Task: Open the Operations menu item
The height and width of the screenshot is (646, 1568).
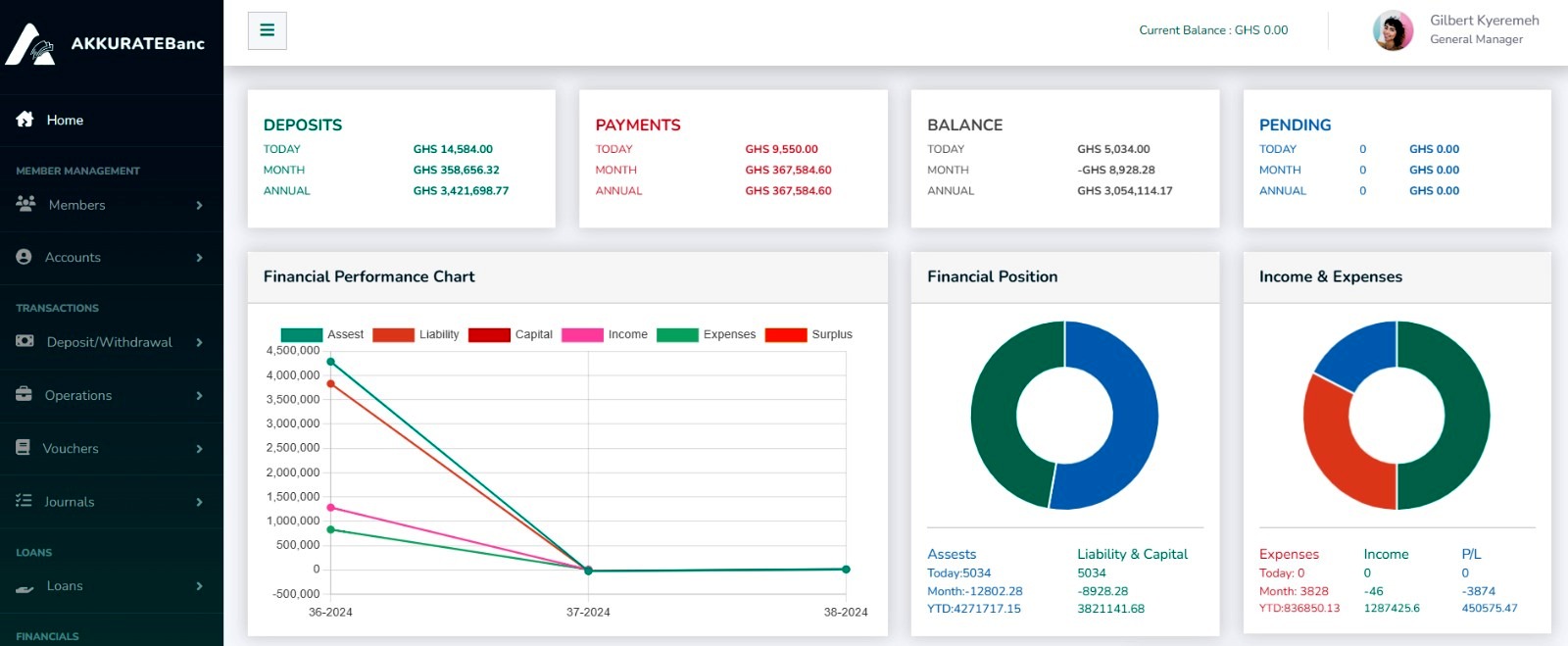Action: 78,395
